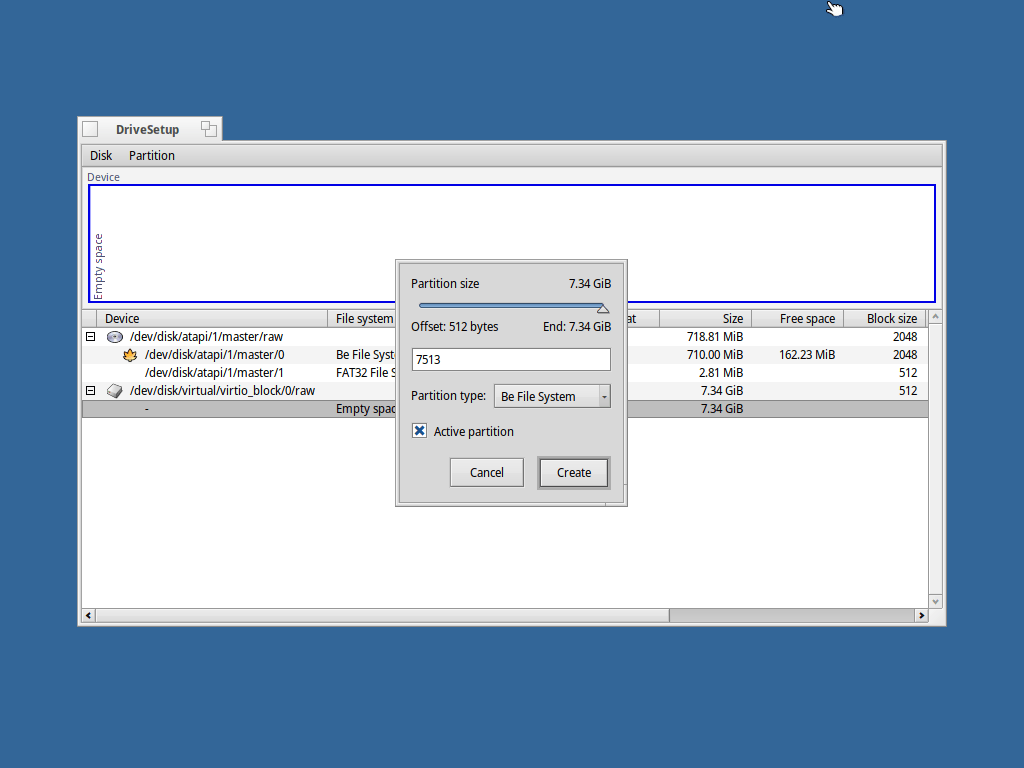Viewport: 1024px width, 768px height.
Task: Click the 2.81 MiB size value
Action: click(720, 373)
